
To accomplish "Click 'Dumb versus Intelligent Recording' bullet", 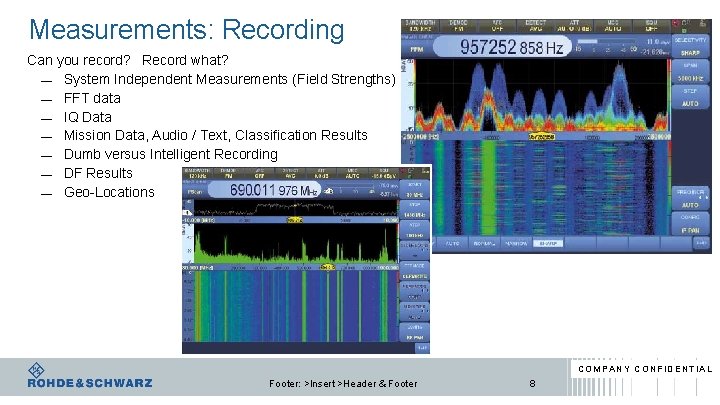I will [171, 154].
